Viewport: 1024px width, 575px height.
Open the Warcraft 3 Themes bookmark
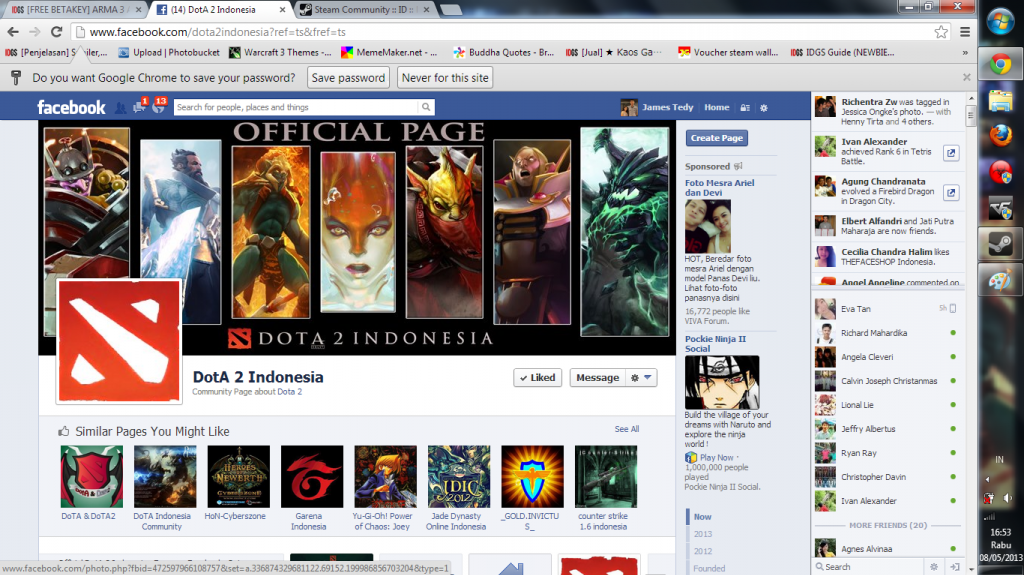(280, 52)
